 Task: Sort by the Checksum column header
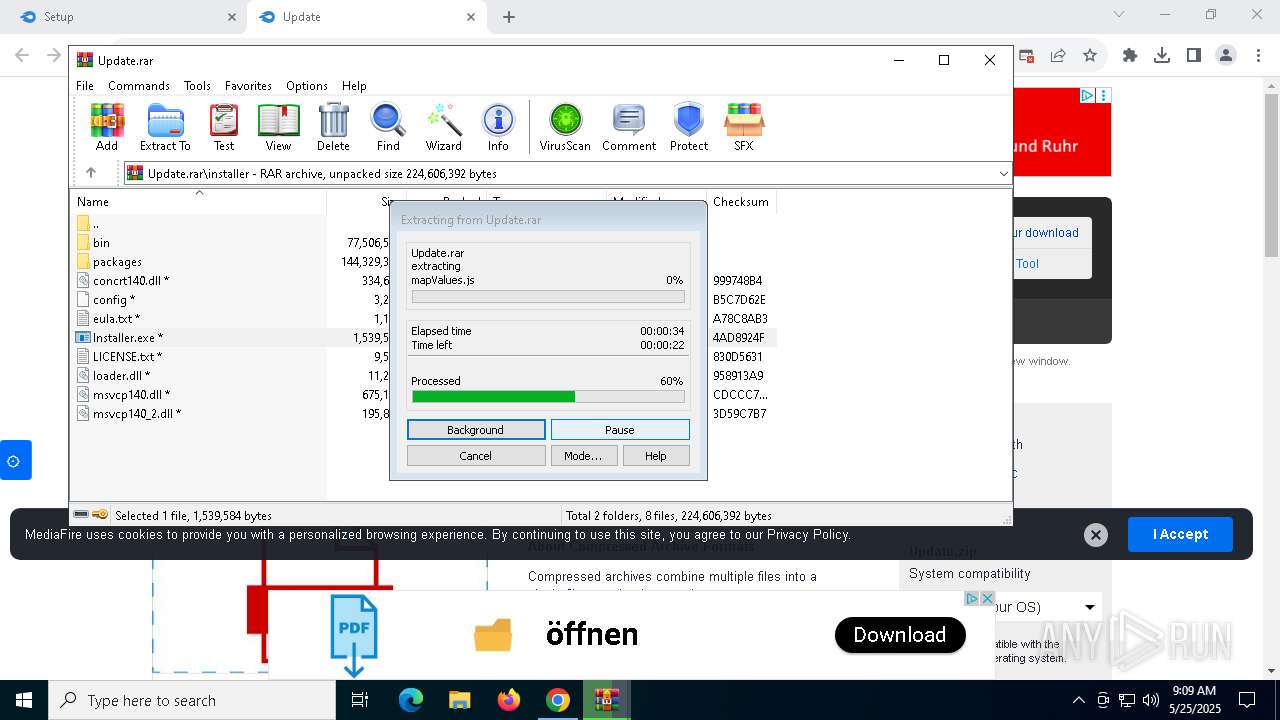[x=741, y=201]
